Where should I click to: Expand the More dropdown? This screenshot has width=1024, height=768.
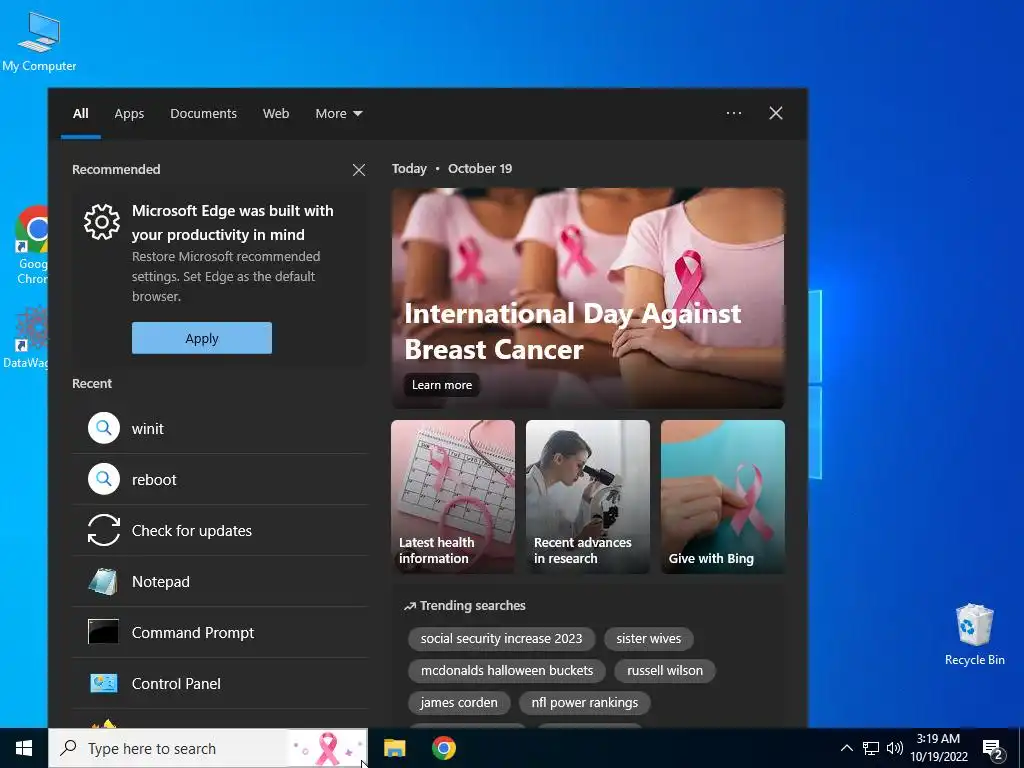(338, 113)
